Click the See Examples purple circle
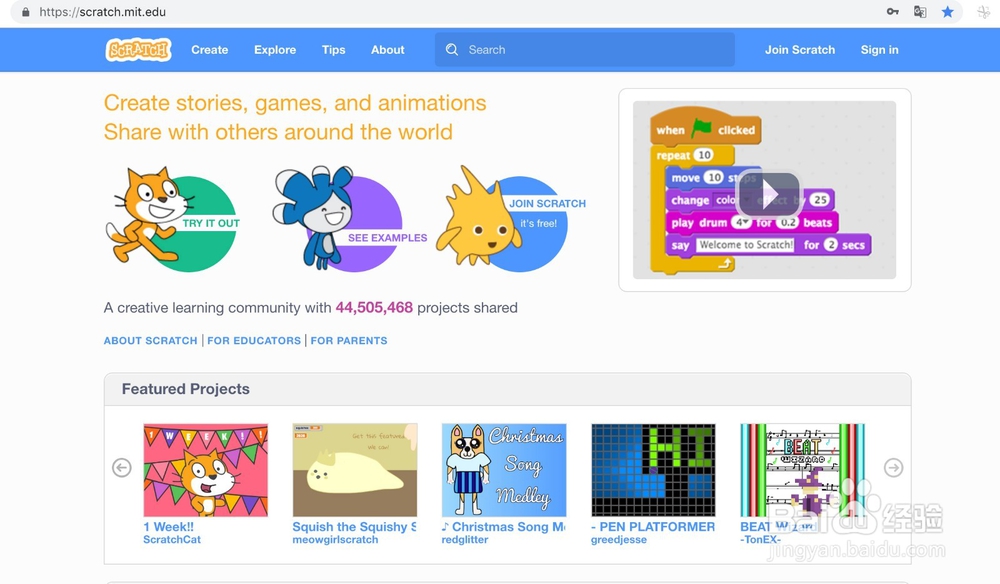The height and width of the screenshot is (584, 1000). tap(348, 220)
